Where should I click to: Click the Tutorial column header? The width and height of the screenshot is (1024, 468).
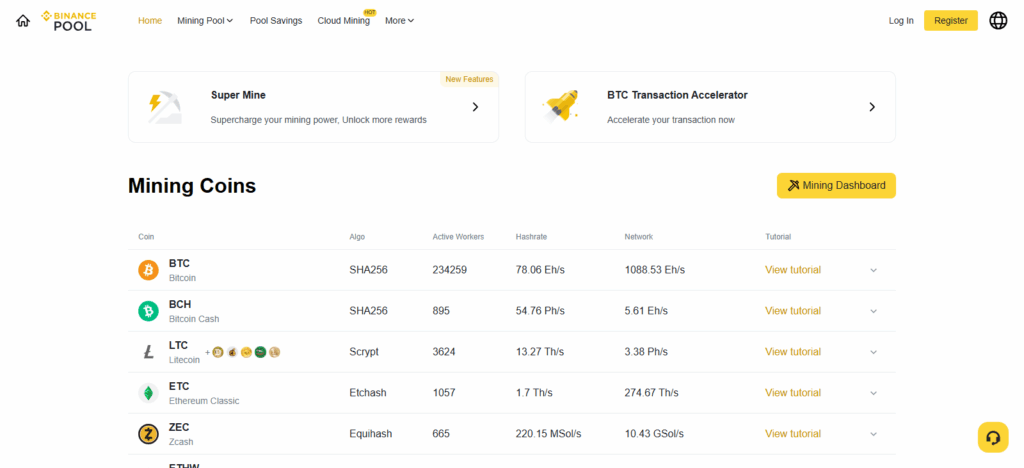[778, 237]
